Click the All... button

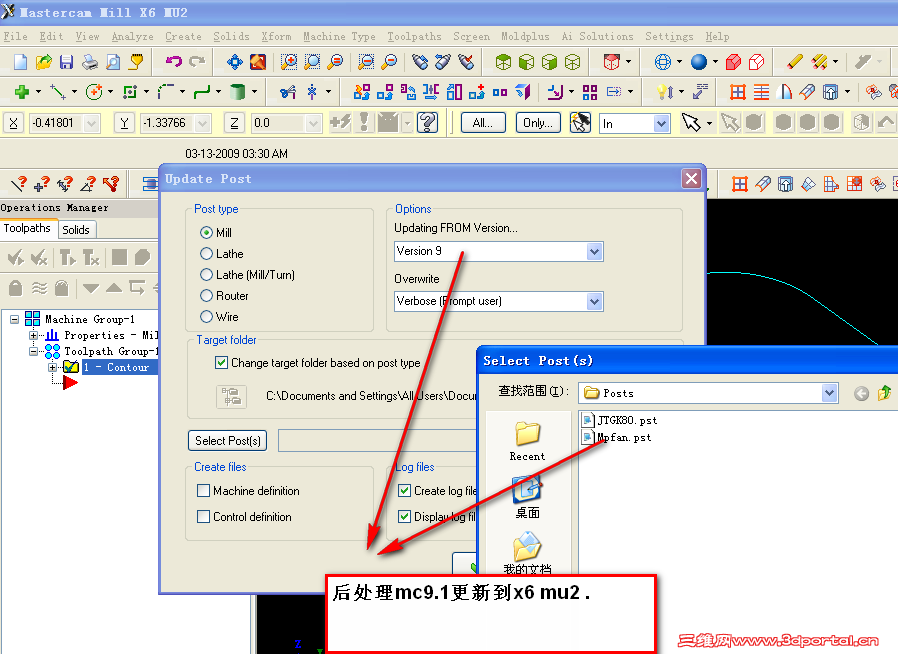483,123
